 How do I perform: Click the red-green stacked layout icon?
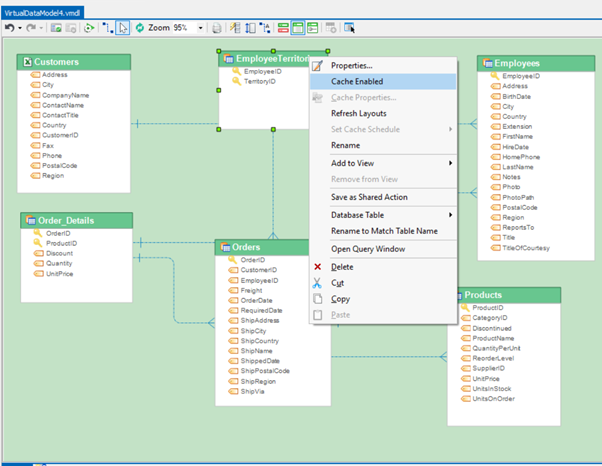pyautogui.click(x=285, y=28)
